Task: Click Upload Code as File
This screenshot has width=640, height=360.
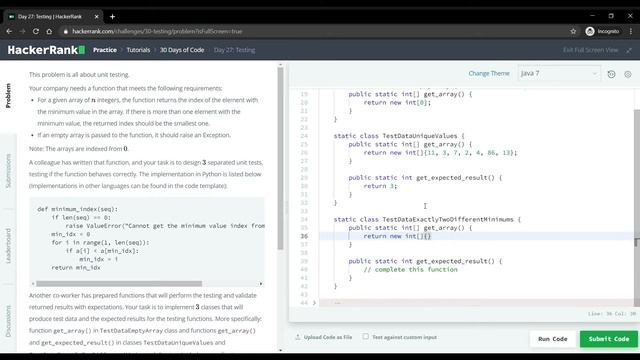Action: 328,337
